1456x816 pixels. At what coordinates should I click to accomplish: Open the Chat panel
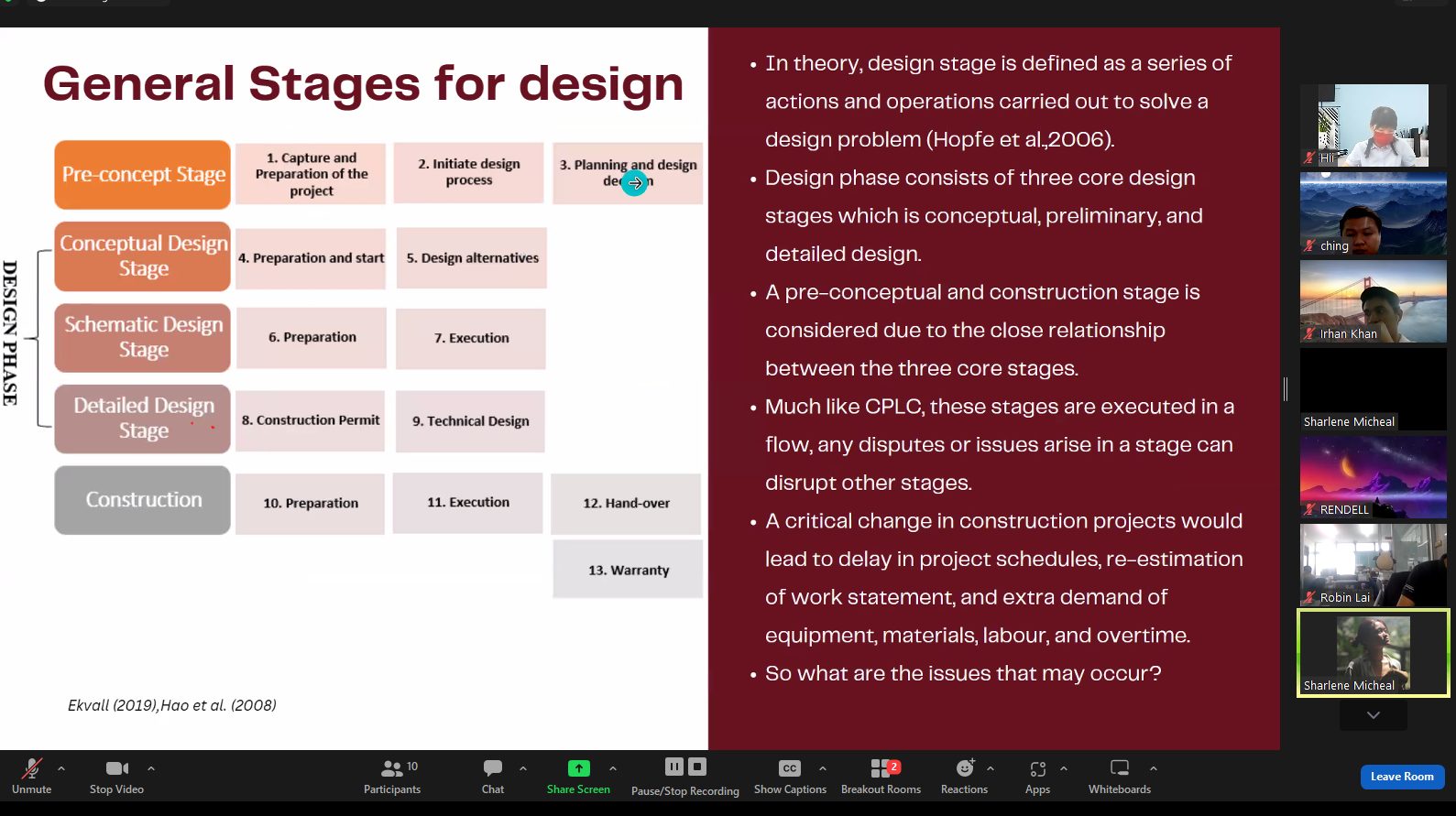coord(493,776)
